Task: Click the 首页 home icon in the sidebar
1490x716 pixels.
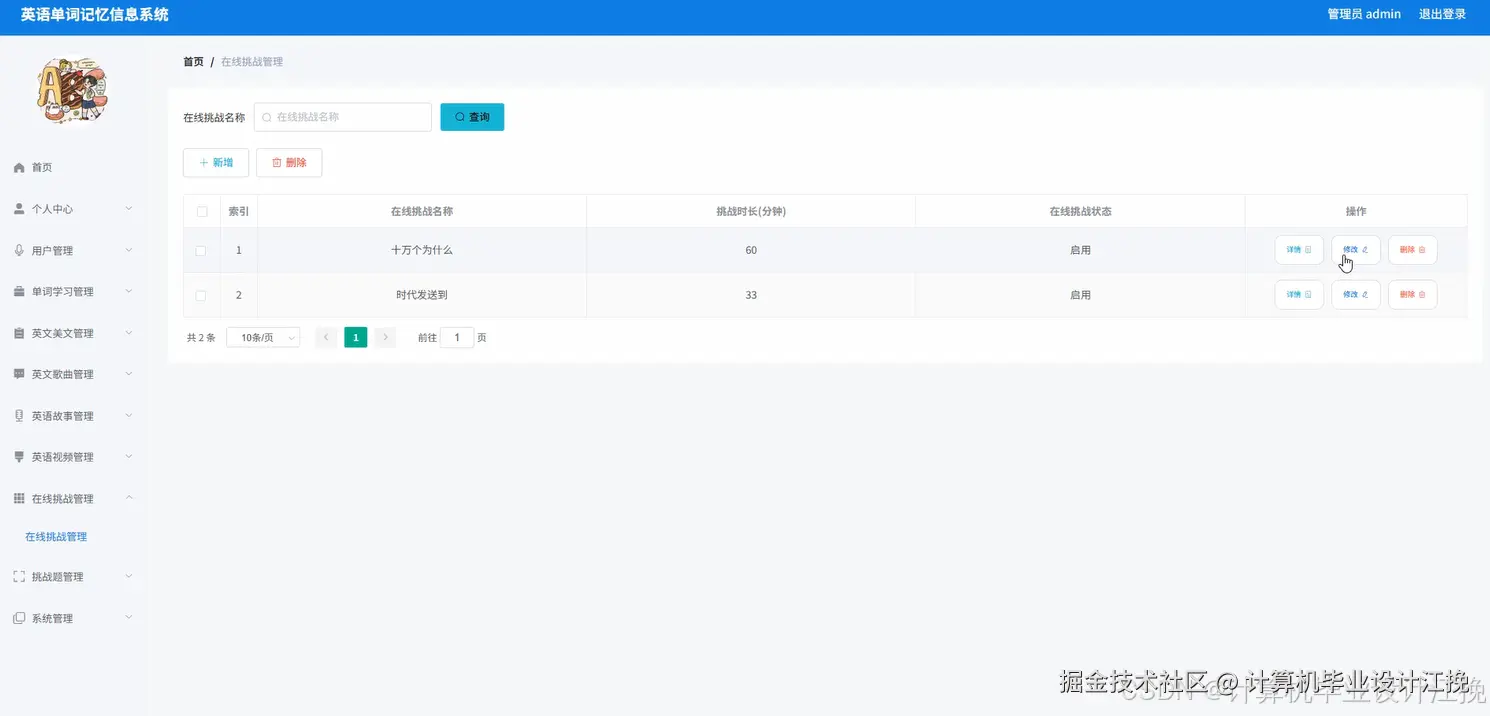Action: pyautogui.click(x=18, y=167)
